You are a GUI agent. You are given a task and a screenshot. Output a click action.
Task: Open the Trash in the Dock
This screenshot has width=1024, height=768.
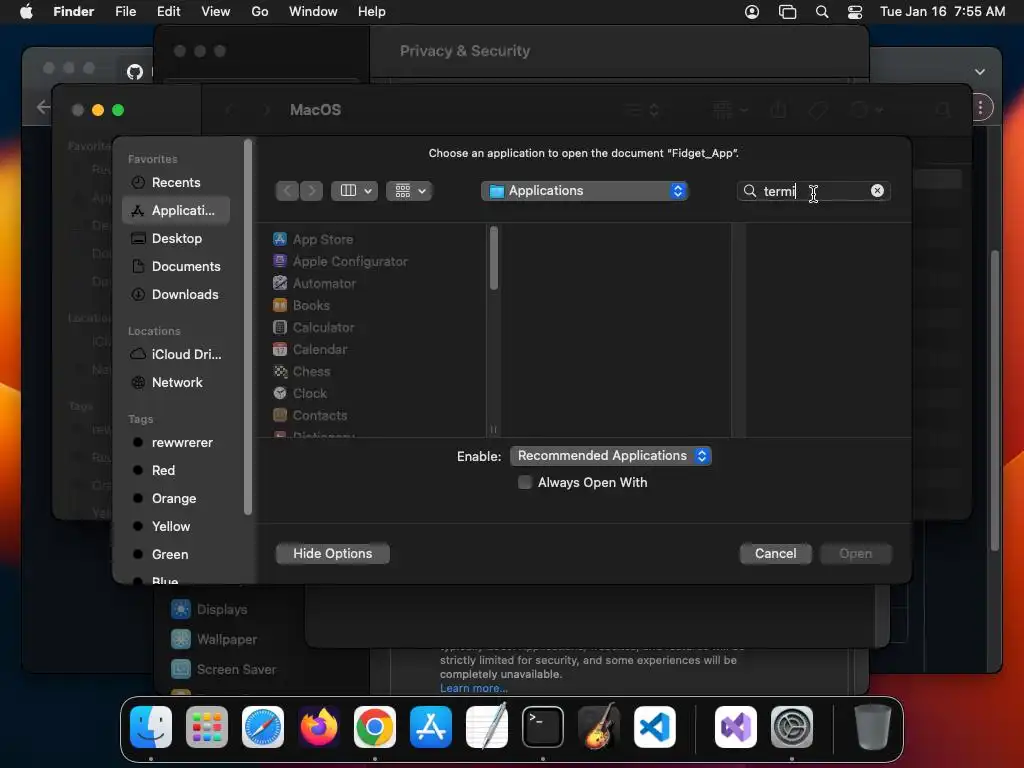(872, 727)
